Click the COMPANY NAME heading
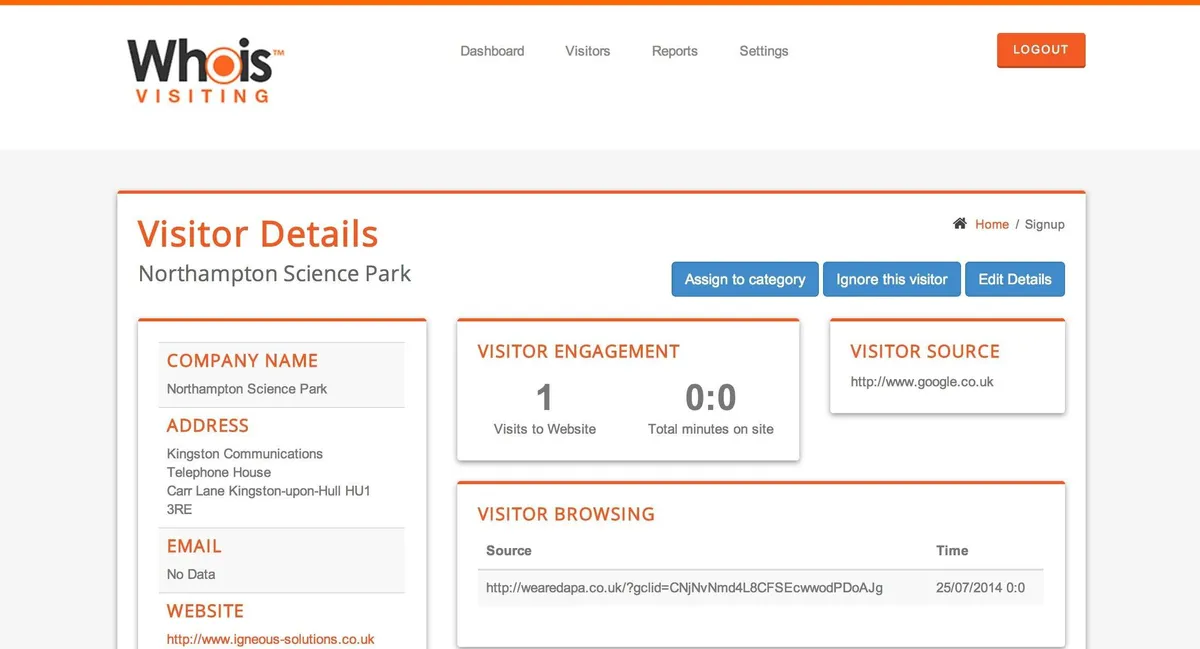Screen dimensions: 1200x649 pos(242,361)
